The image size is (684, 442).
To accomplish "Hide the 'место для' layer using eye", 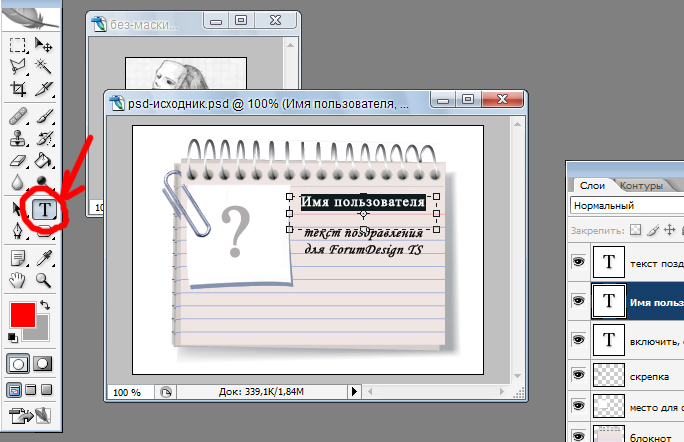I will pyautogui.click(x=579, y=406).
